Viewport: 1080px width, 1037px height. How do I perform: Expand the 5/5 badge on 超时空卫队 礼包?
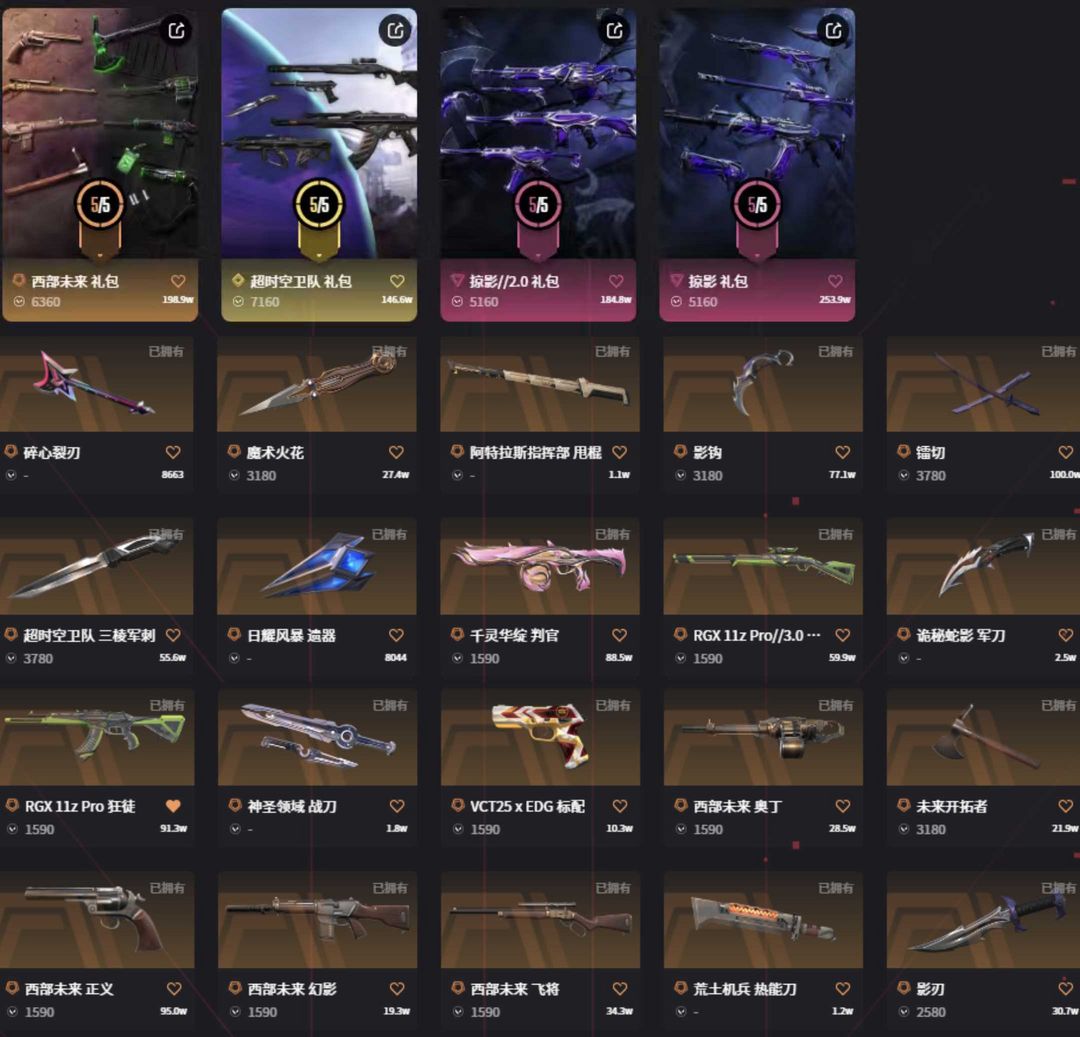click(319, 205)
